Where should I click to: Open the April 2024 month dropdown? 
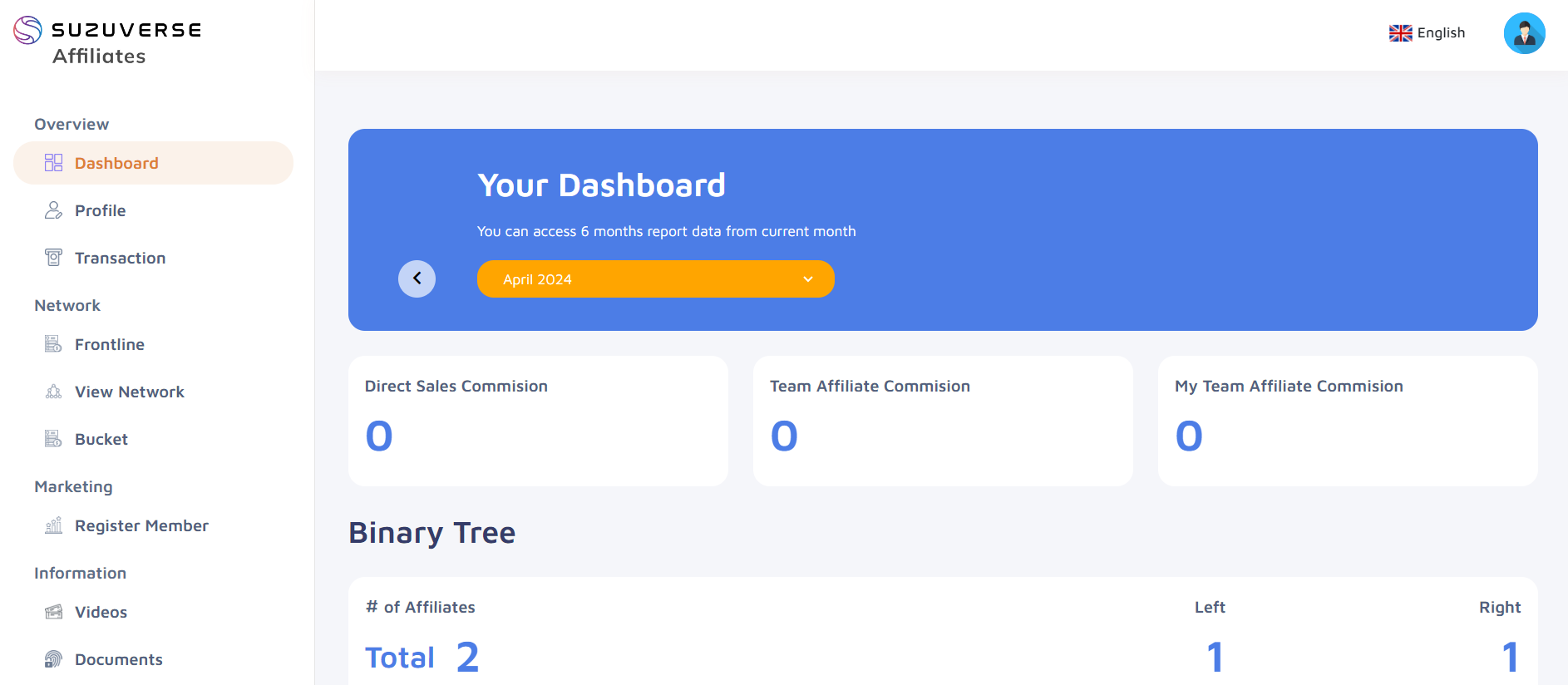(655, 279)
